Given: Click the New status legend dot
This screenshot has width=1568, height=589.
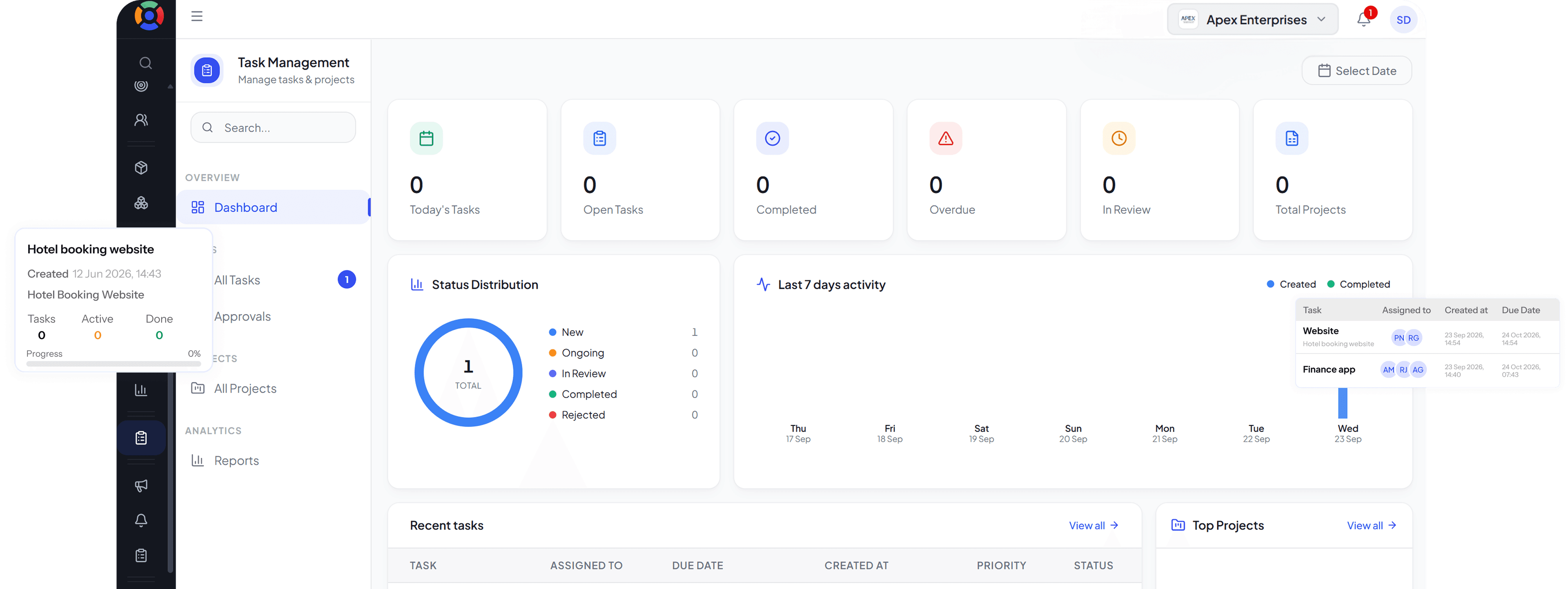Looking at the screenshot, I should click(x=553, y=332).
